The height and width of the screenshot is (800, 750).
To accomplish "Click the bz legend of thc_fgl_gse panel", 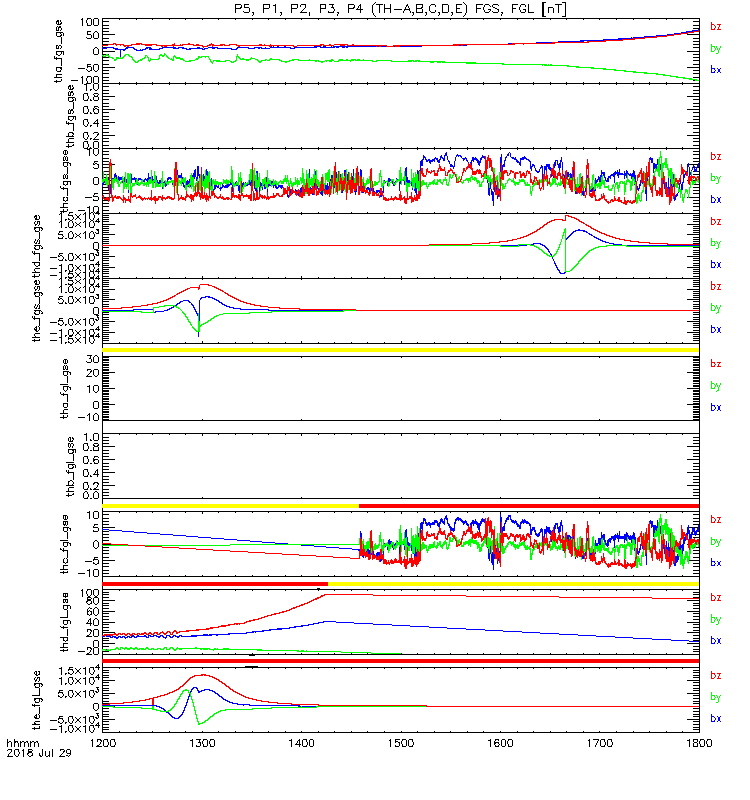I will click(716, 519).
